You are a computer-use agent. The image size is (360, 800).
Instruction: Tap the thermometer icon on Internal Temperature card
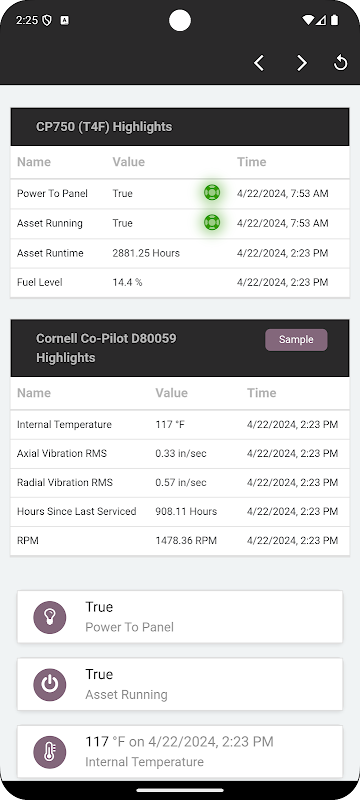(x=49, y=752)
